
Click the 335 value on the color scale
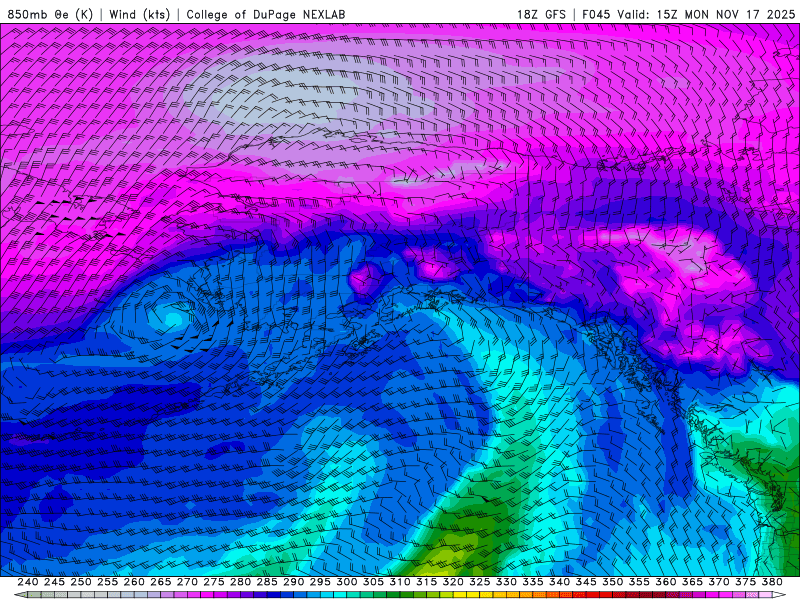[x=533, y=582]
